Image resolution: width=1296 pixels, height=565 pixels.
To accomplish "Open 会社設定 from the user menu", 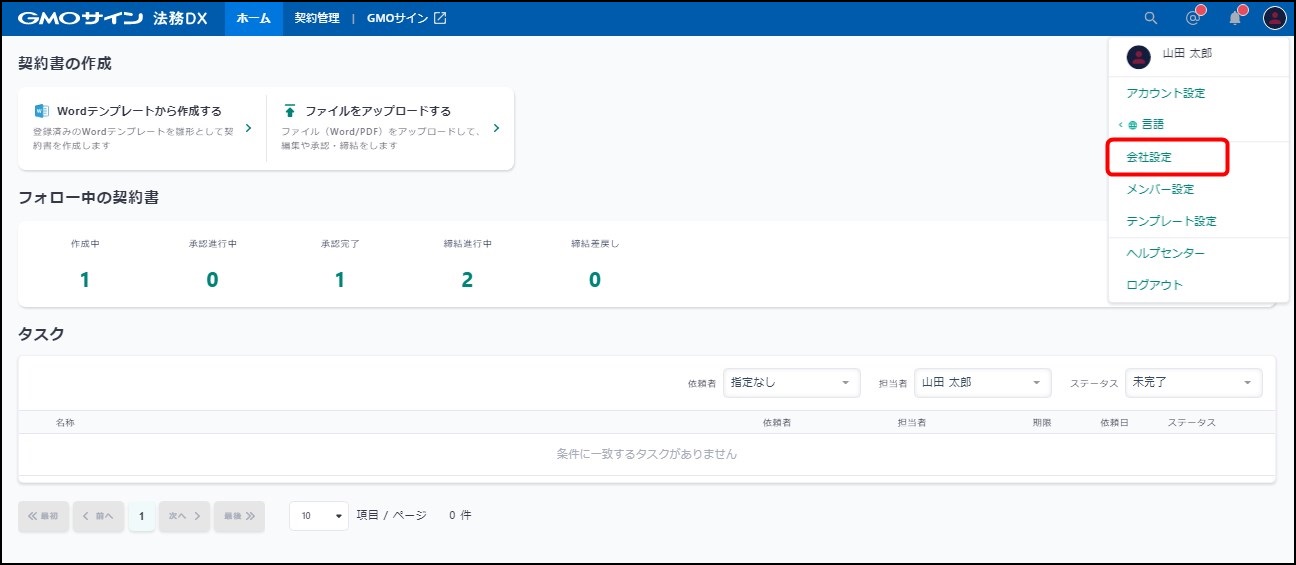I will point(1149,157).
